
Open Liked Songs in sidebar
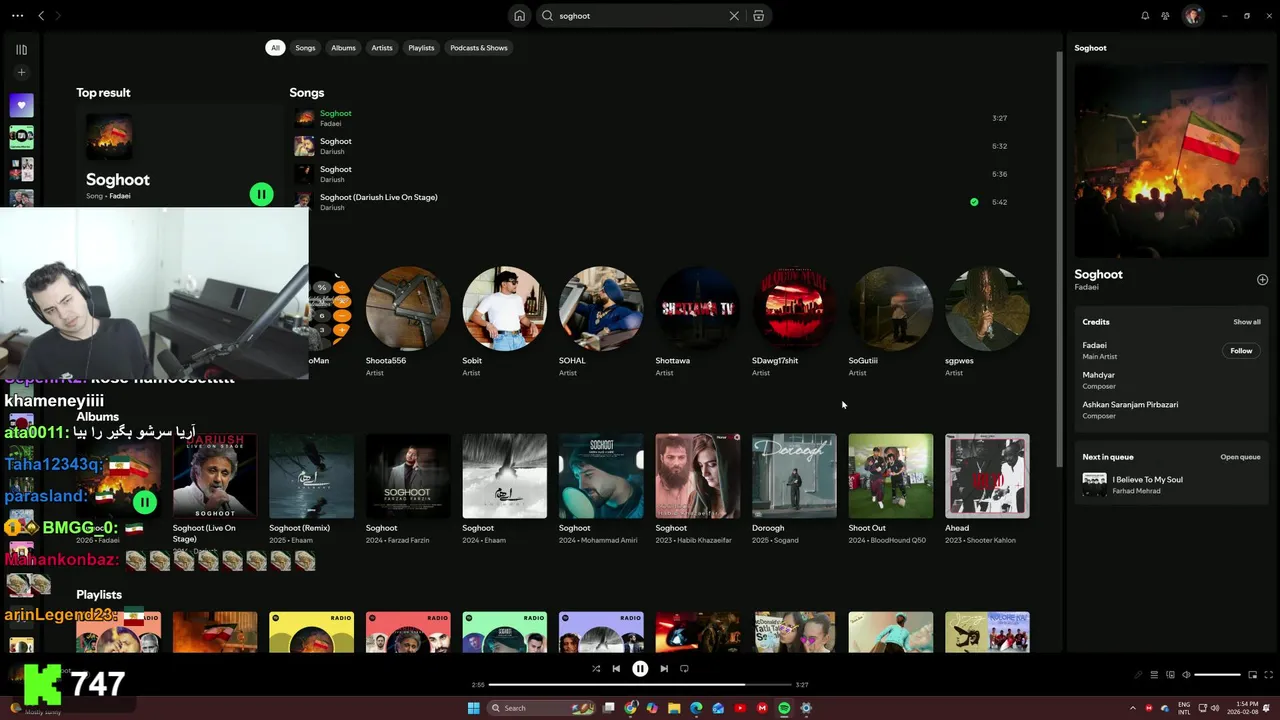pyautogui.click(x=21, y=105)
